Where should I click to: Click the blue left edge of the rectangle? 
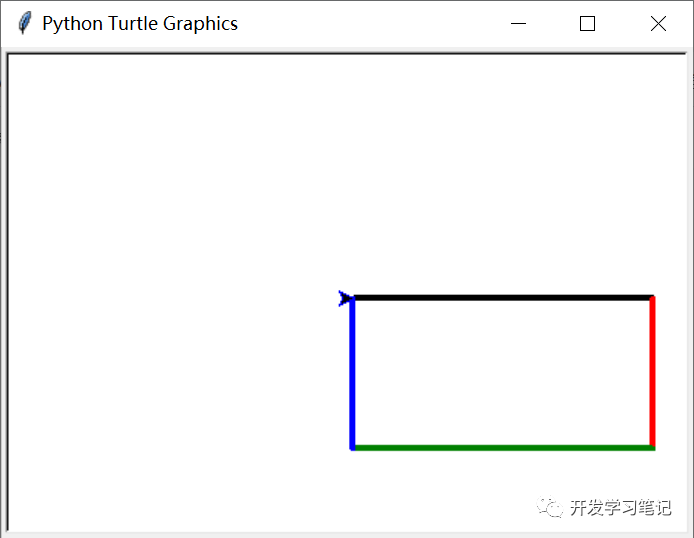tap(352, 372)
